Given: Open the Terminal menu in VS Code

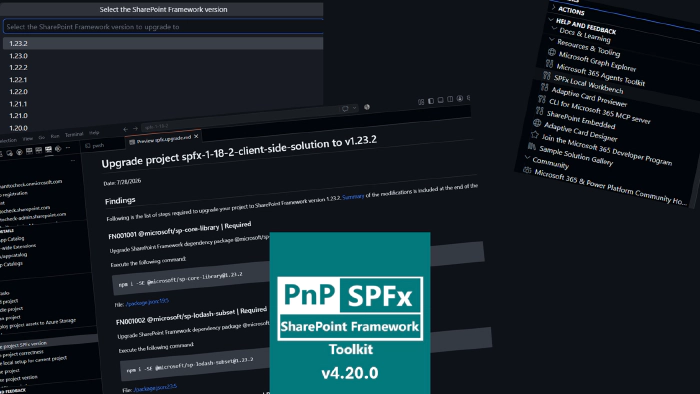Looking at the screenshot, I should click(x=74, y=134).
